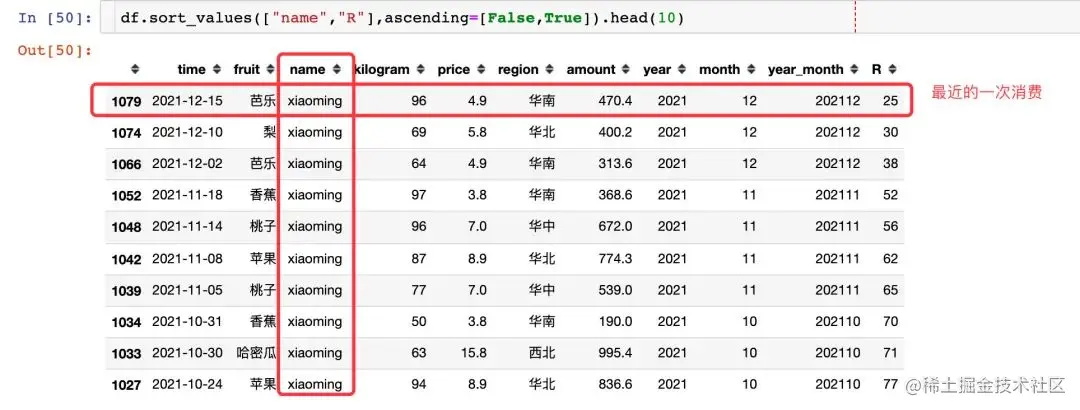Viewport: 1080px width, 410px height.
Task: Click date cell 2021-12-15
Action: (x=187, y=101)
